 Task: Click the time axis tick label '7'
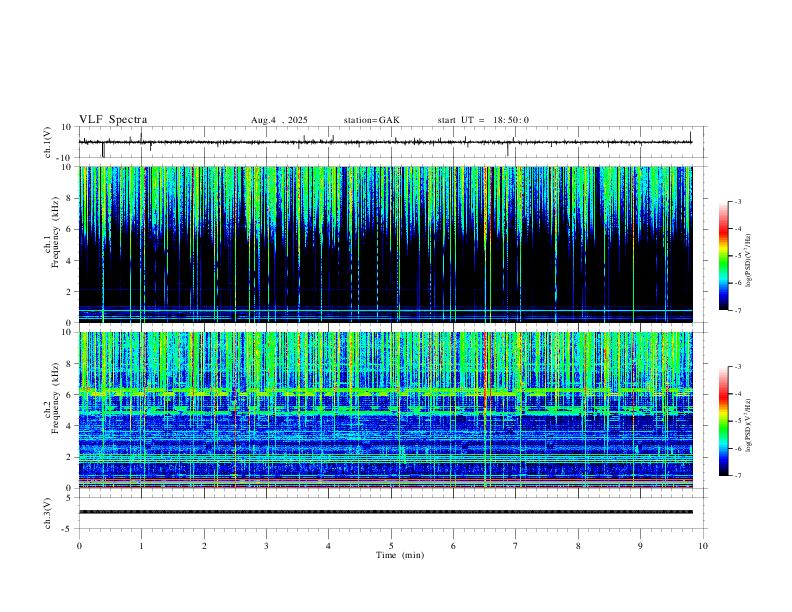pos(516,546)
